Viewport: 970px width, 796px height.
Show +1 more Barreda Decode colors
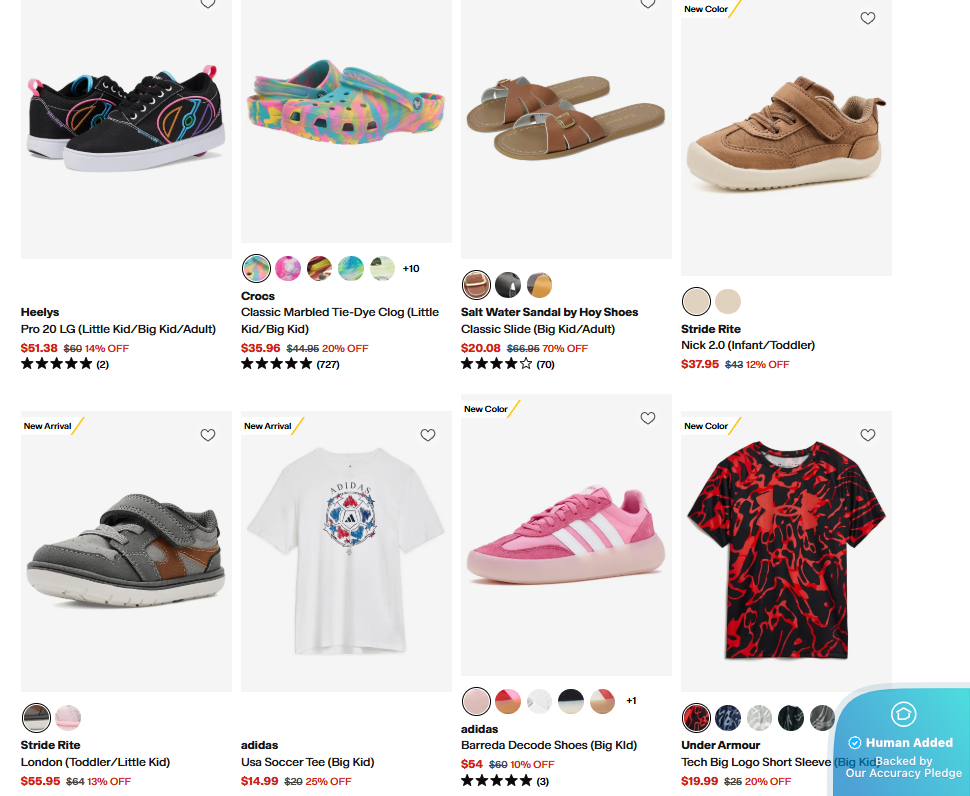tap(631, 701)
